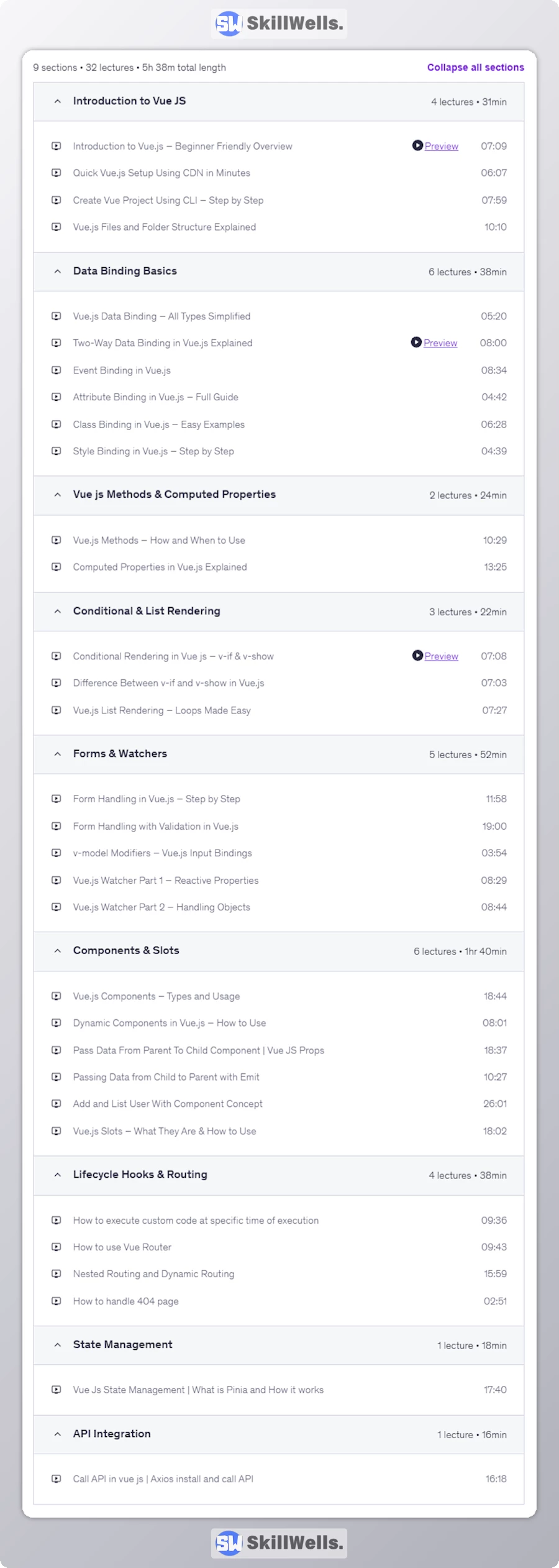
Task: Collapse the Forms & Watchers section chevron
Action: [58, 754]
